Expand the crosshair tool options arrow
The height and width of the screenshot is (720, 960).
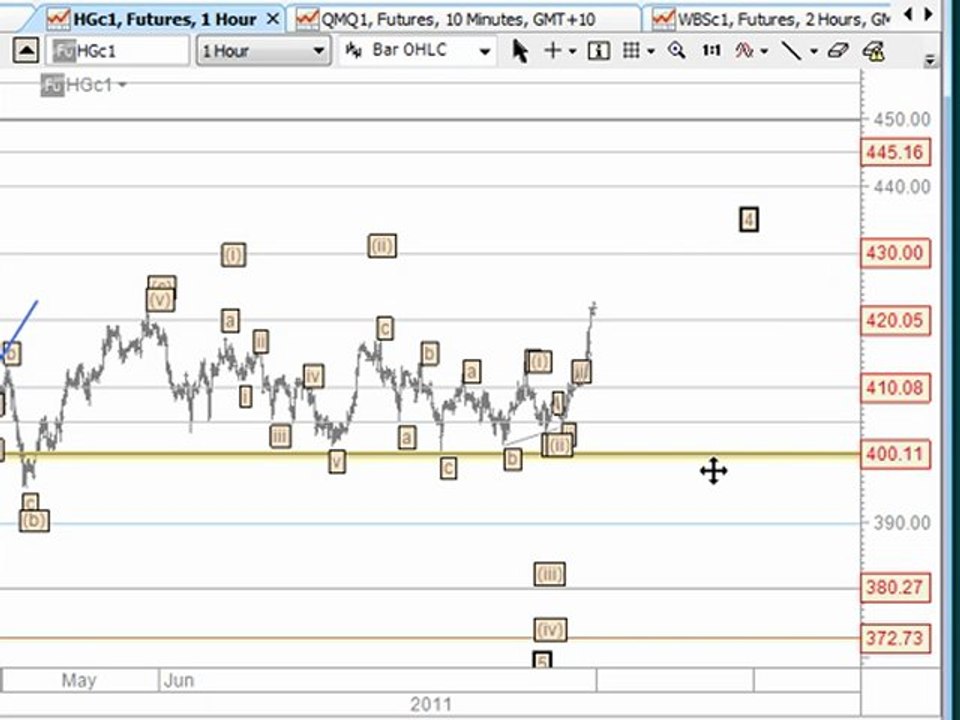point(573,51)
